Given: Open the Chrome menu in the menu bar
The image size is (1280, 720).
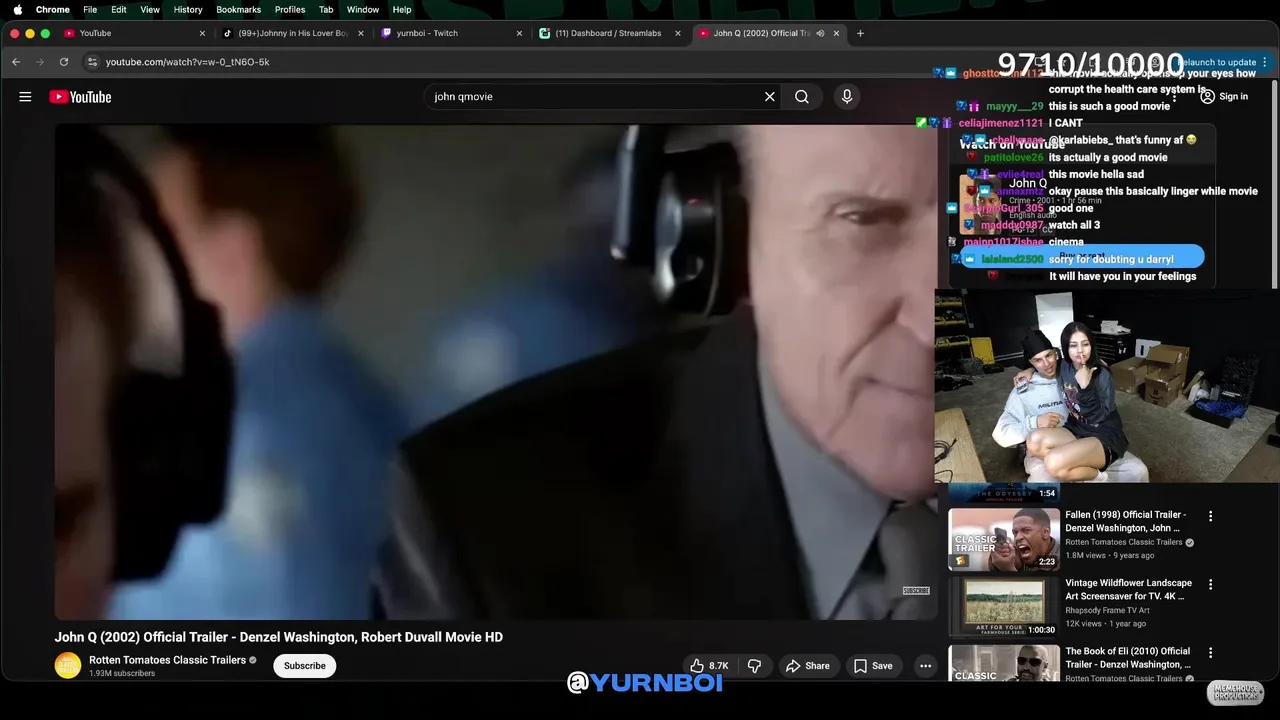Looking at the screenshot, I should 52,9.
